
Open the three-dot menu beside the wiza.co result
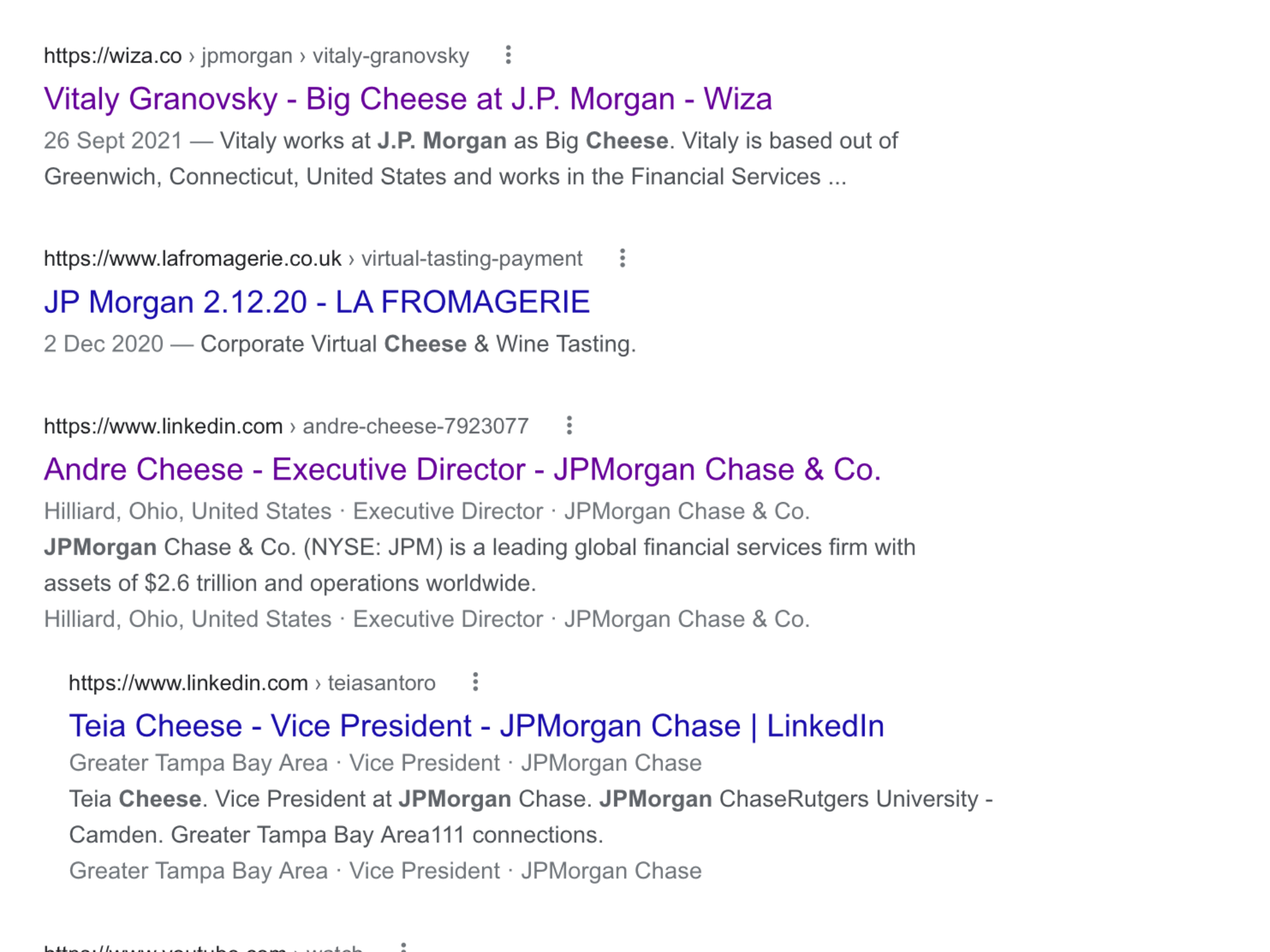tap(508, 55)
